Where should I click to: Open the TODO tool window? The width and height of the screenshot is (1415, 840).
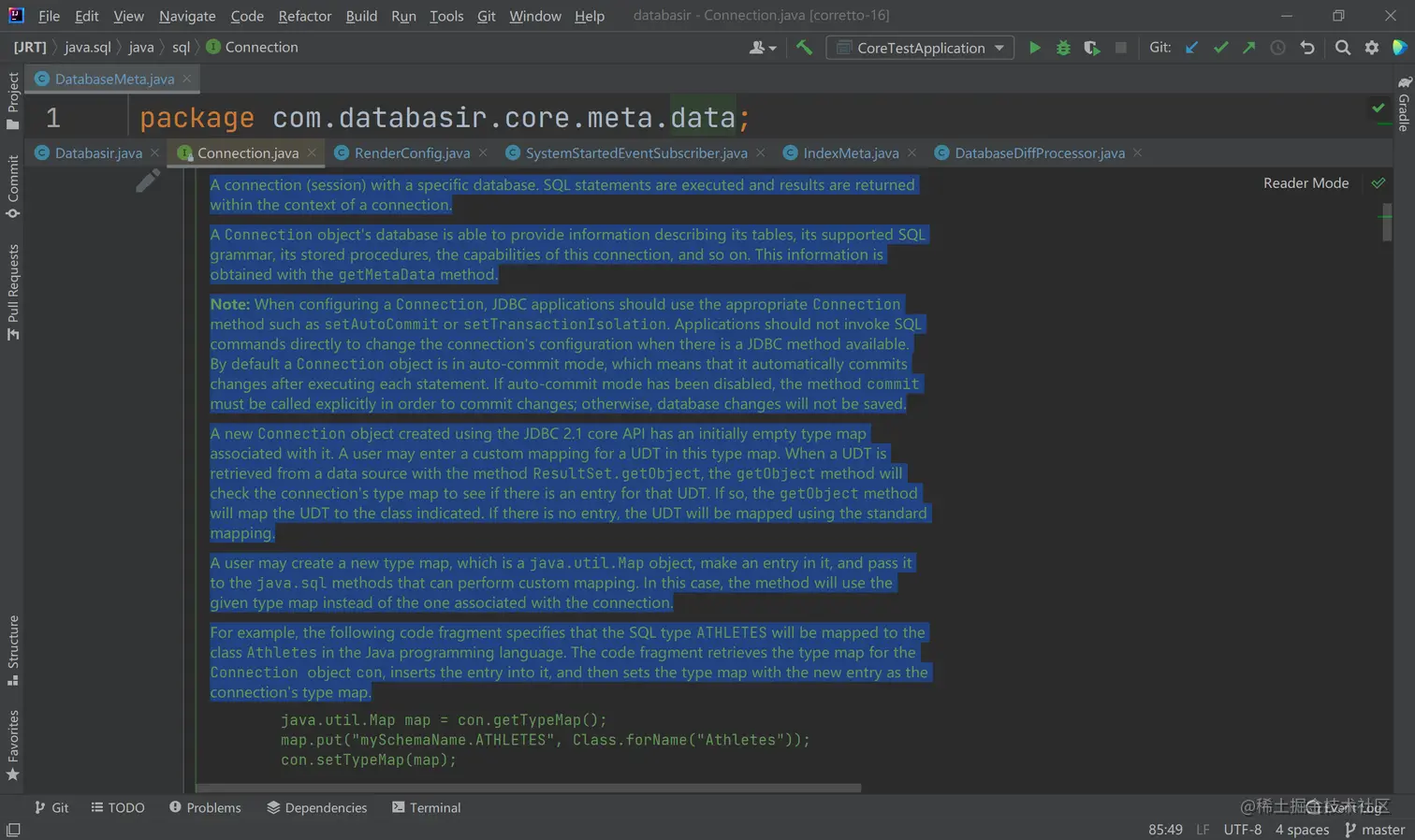118,807
